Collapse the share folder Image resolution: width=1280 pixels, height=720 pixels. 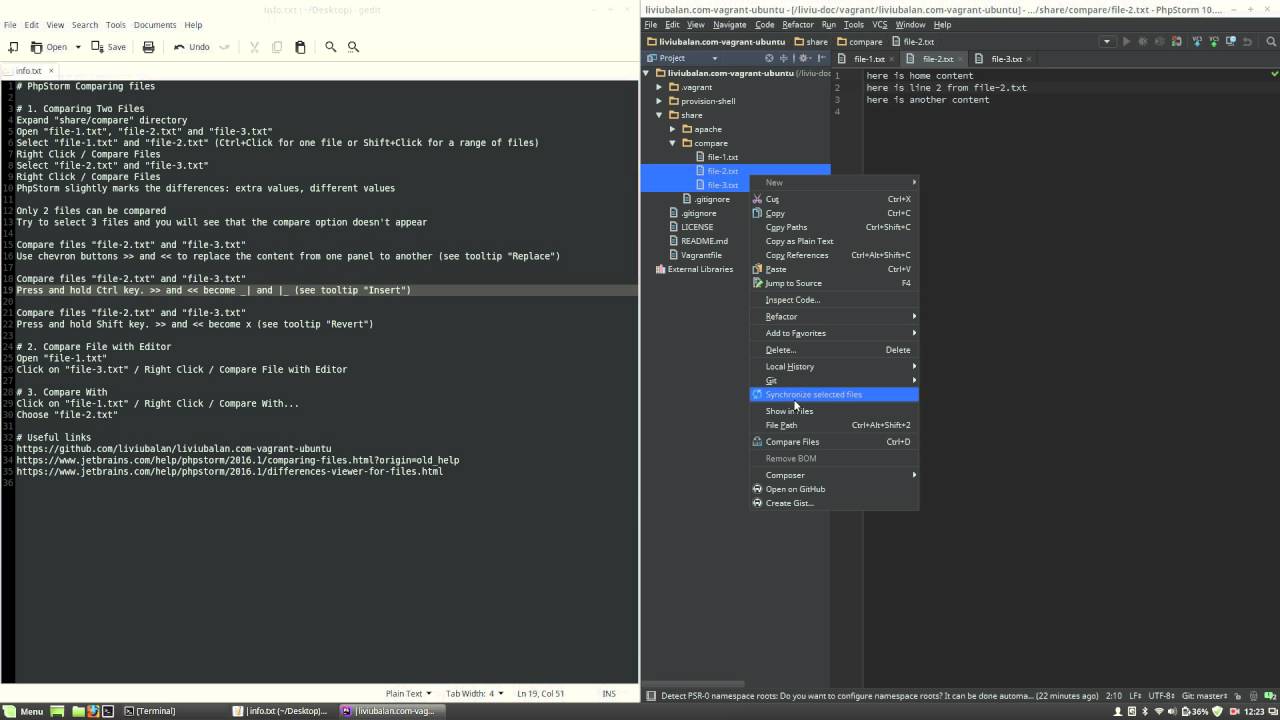660,115
